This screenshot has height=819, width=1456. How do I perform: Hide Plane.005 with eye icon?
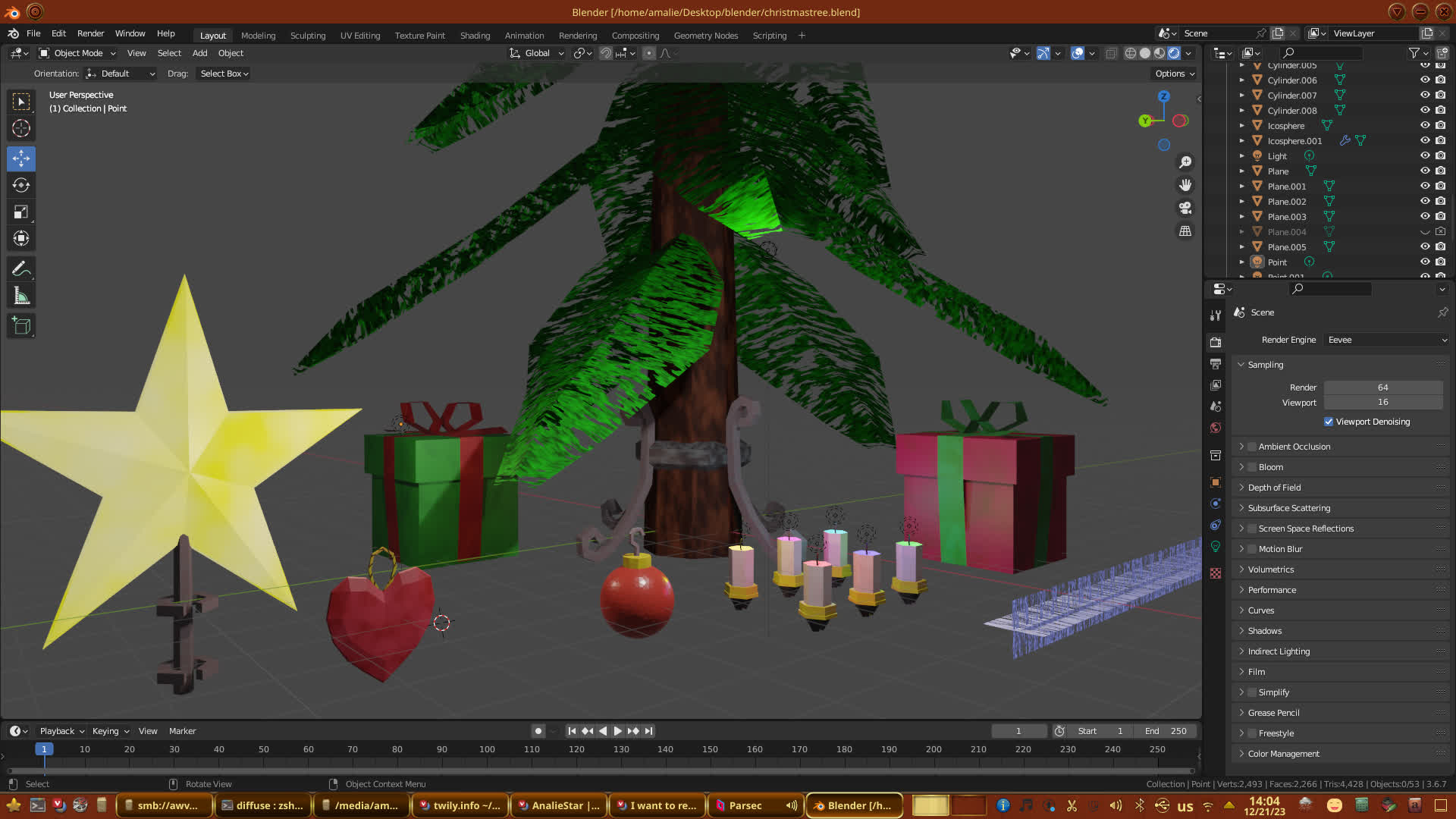(x=1425, y=246)
